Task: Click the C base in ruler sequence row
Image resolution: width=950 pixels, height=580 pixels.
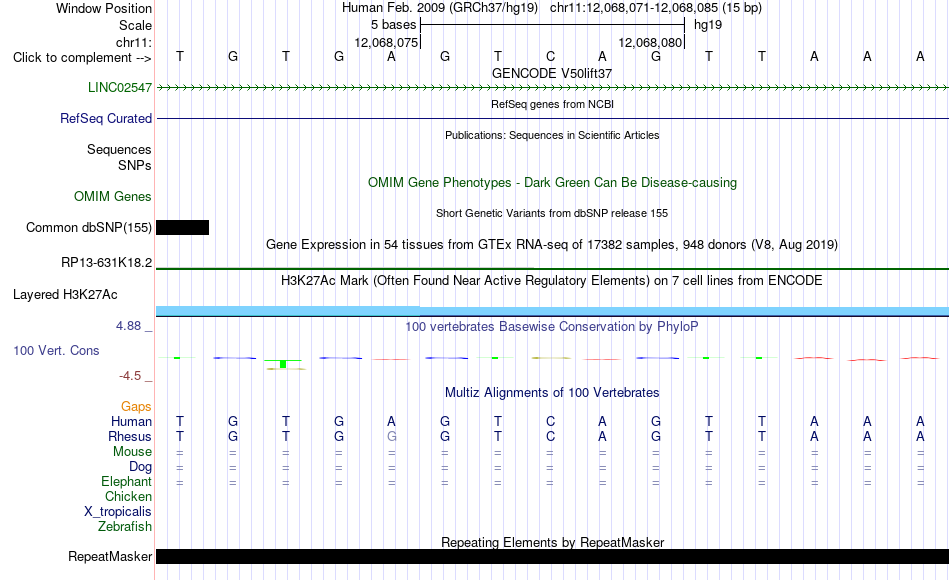Action: coord(550,56)
